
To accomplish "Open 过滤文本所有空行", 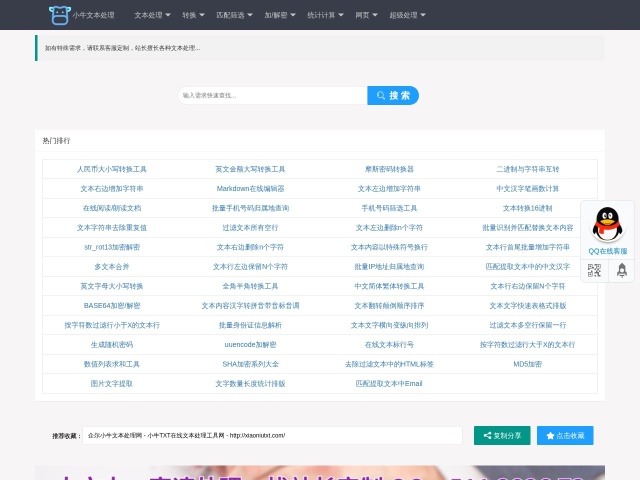I will click(250, 228).
